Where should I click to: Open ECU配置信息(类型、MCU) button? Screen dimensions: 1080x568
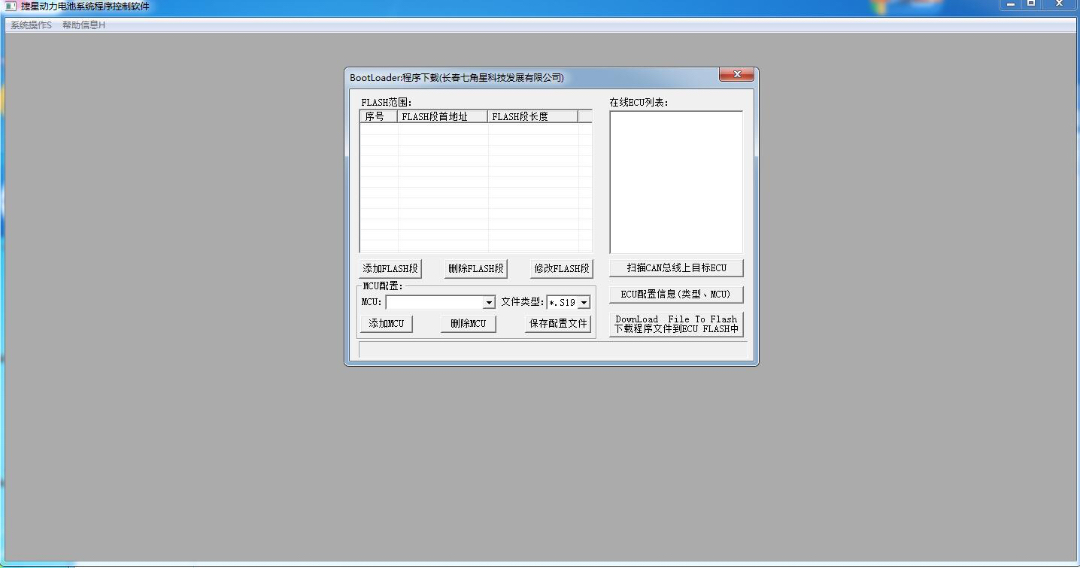click(x=676, y=294)
